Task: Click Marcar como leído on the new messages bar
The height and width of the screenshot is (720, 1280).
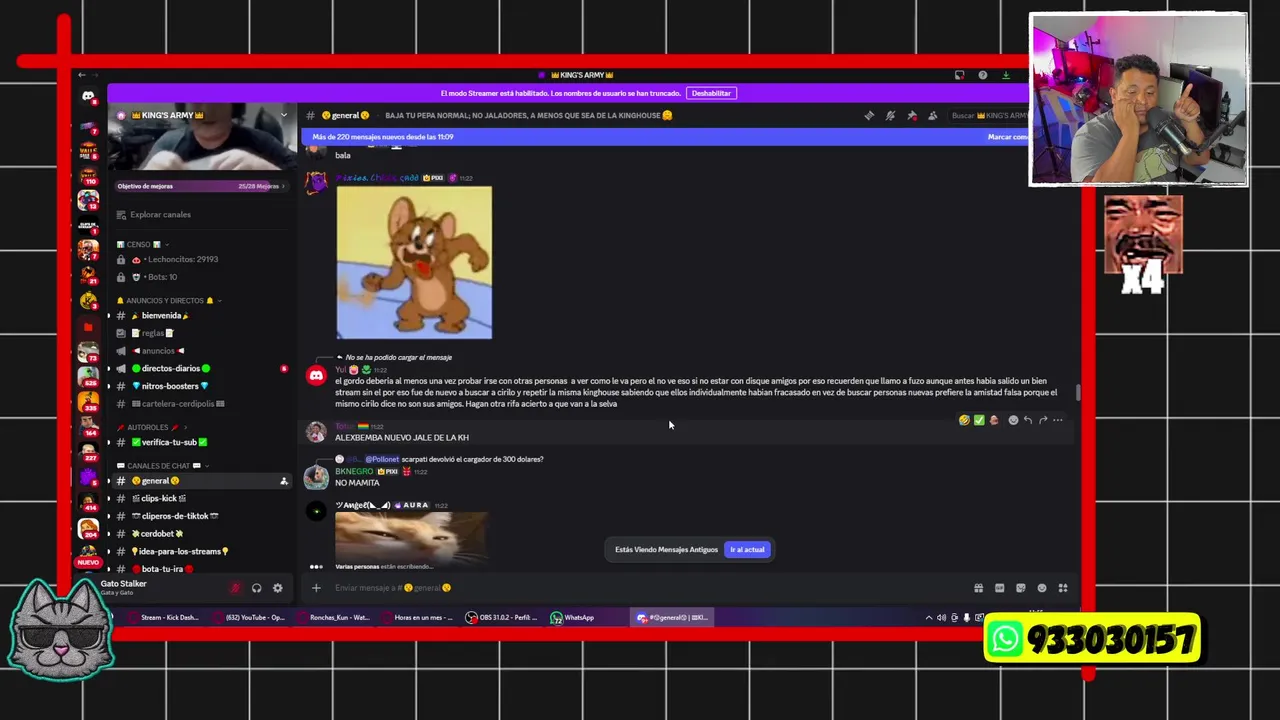Action: tap(1008, 137)
